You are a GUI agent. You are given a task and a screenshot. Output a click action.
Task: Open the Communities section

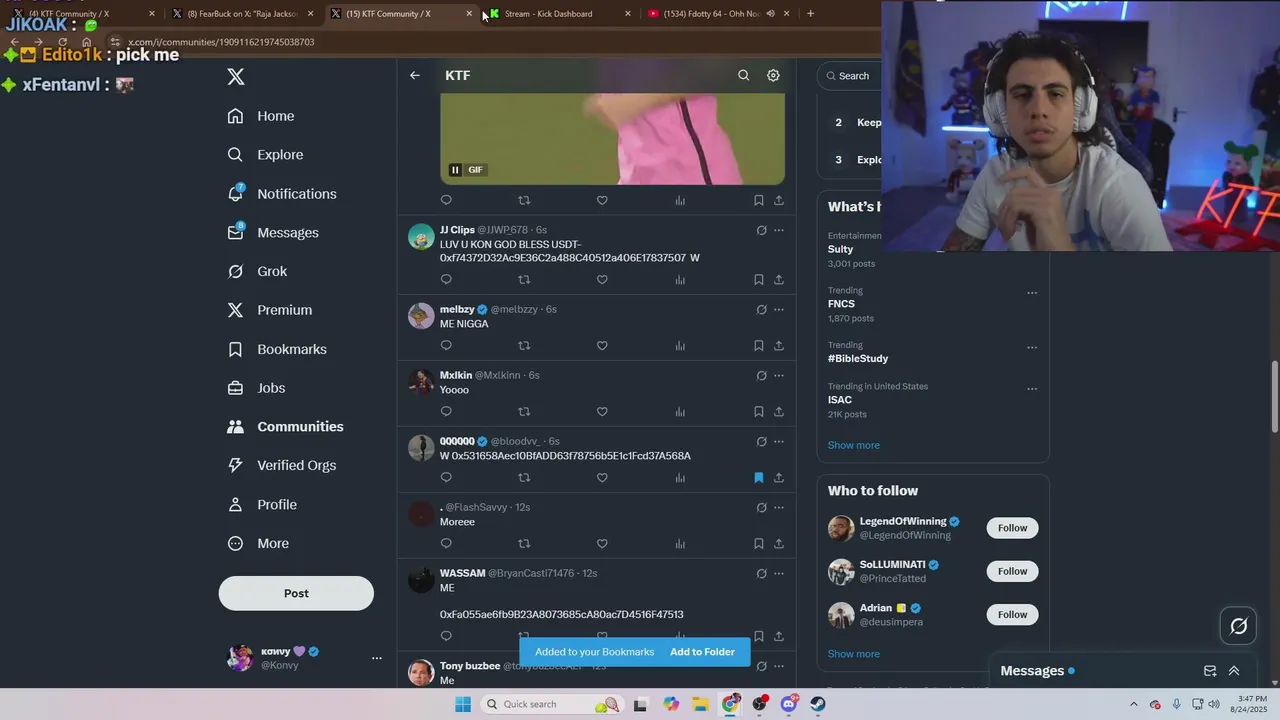286,427
